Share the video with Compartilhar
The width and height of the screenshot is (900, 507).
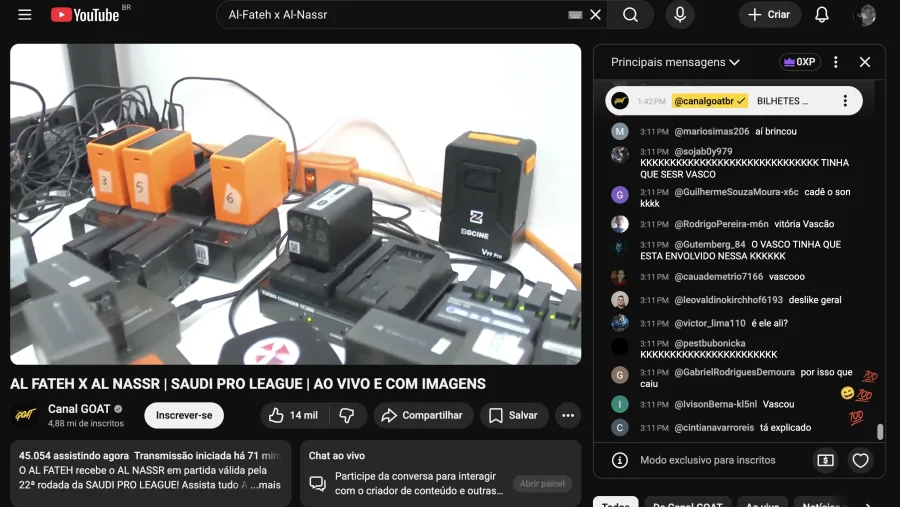[423, 415]
